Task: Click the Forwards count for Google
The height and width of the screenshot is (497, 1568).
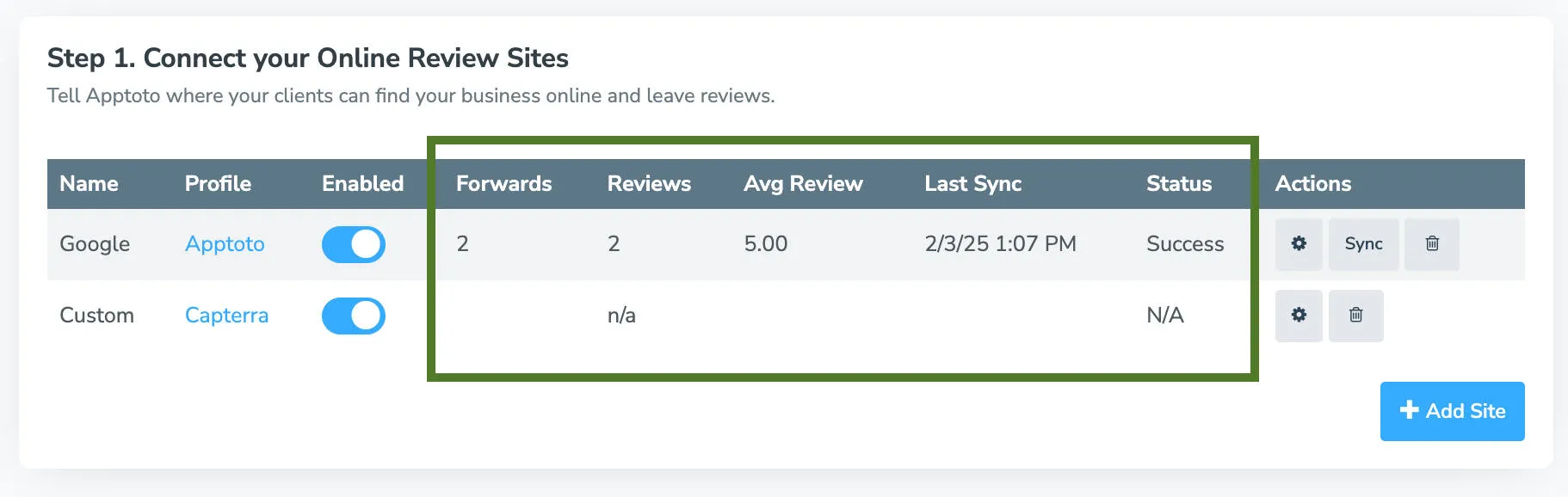Action: 462,244
